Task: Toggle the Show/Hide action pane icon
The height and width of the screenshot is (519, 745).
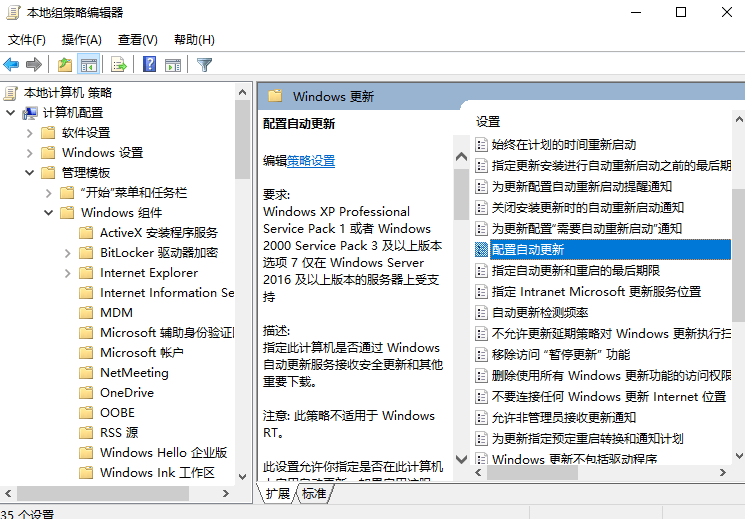Action: 172,64
